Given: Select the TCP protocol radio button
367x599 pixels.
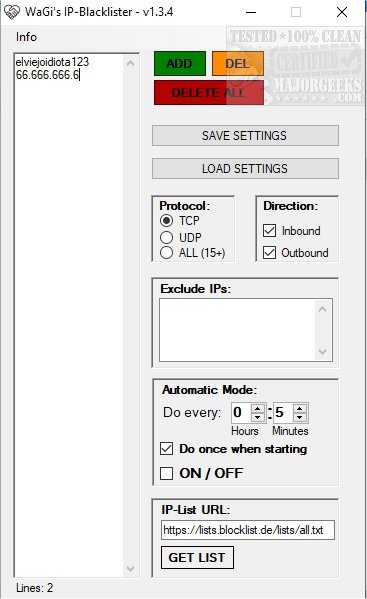Looking at the screenshot, I should (x=167, y=220).
